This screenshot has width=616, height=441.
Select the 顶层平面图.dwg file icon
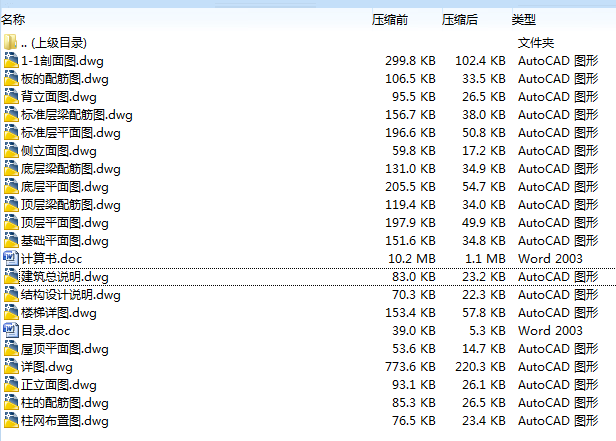point(11,223)
